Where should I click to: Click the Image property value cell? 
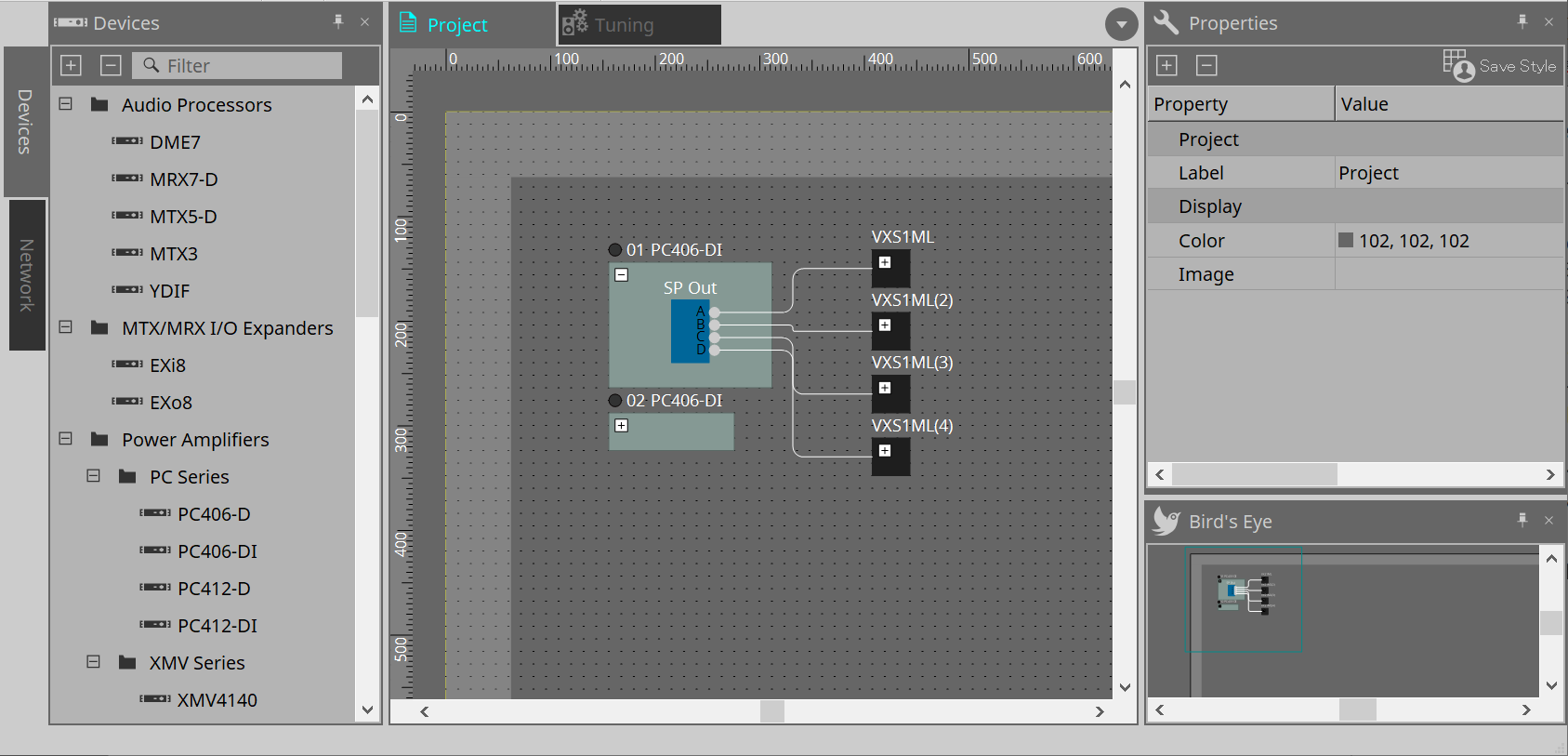point(1449,274)
